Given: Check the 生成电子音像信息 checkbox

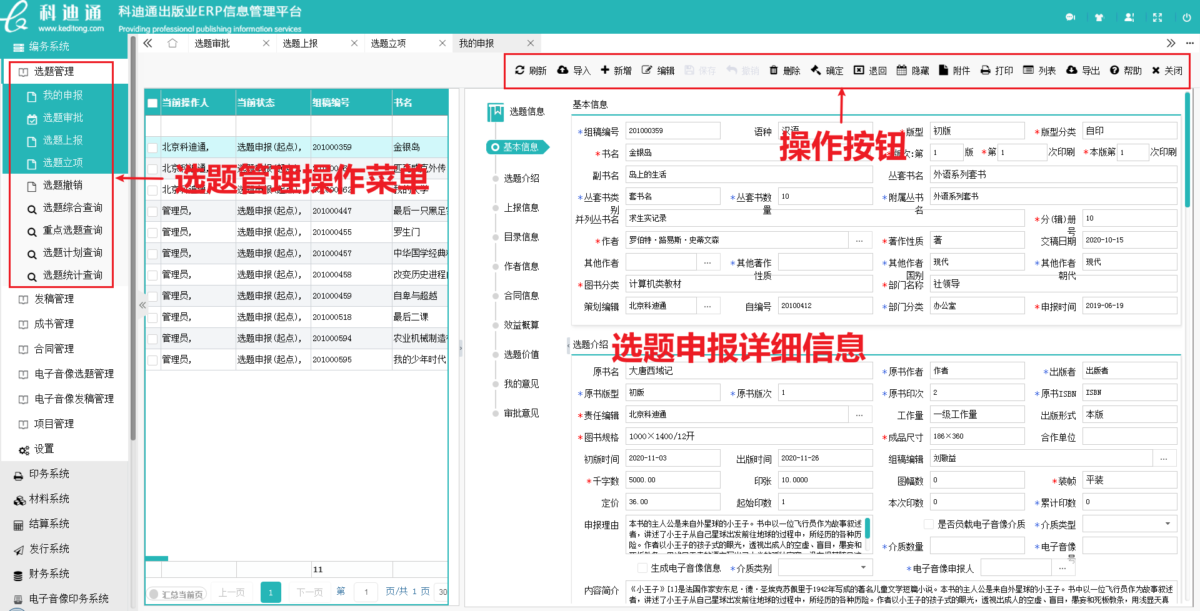Looking at the screenshot, I should coord(641,568).
